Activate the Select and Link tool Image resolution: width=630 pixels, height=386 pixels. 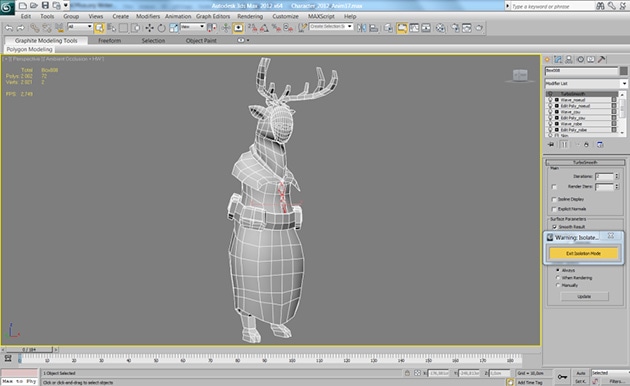coord(35,28)
